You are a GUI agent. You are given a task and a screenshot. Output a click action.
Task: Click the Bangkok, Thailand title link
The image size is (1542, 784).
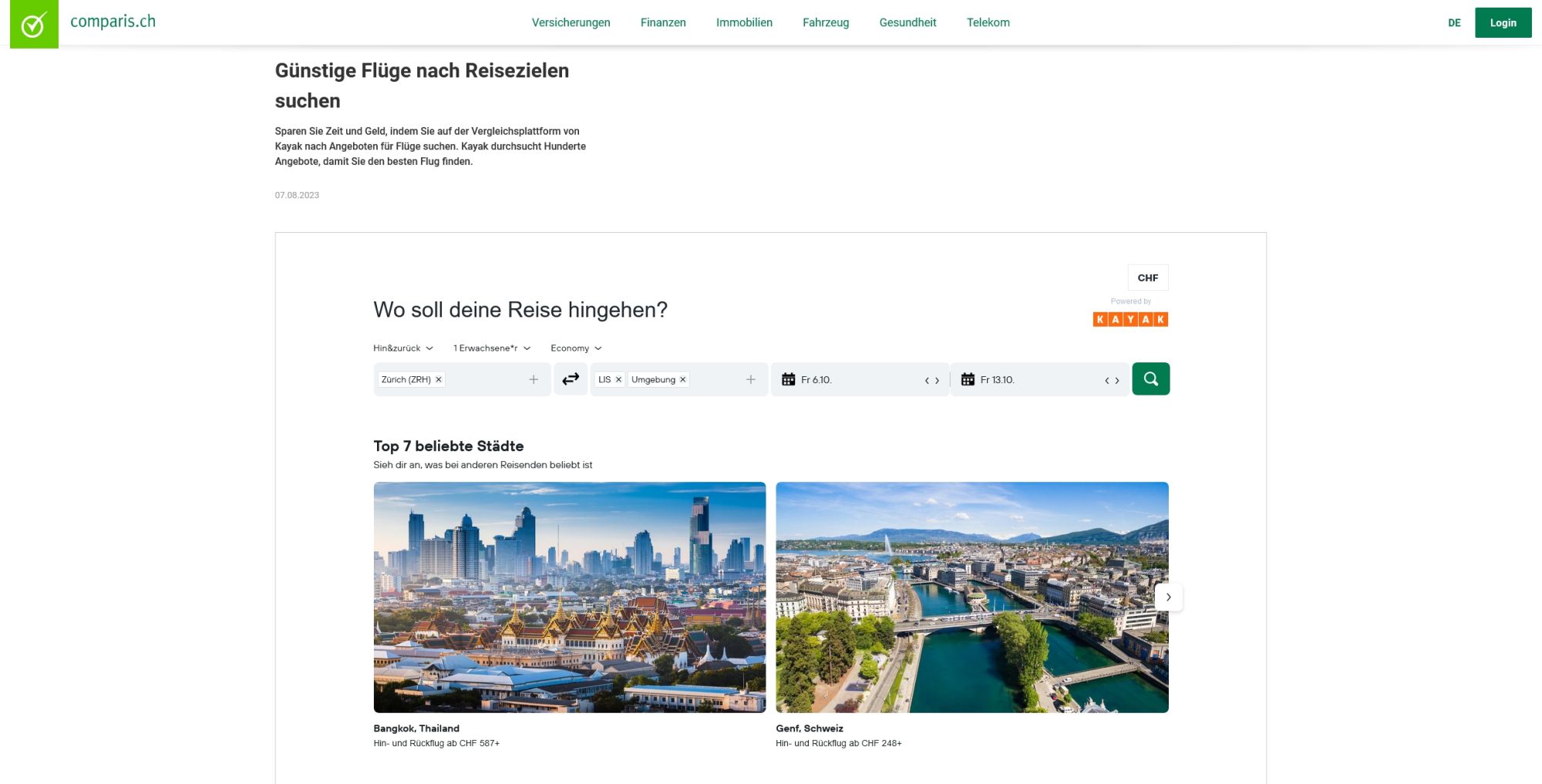click(x=416, y=728)
